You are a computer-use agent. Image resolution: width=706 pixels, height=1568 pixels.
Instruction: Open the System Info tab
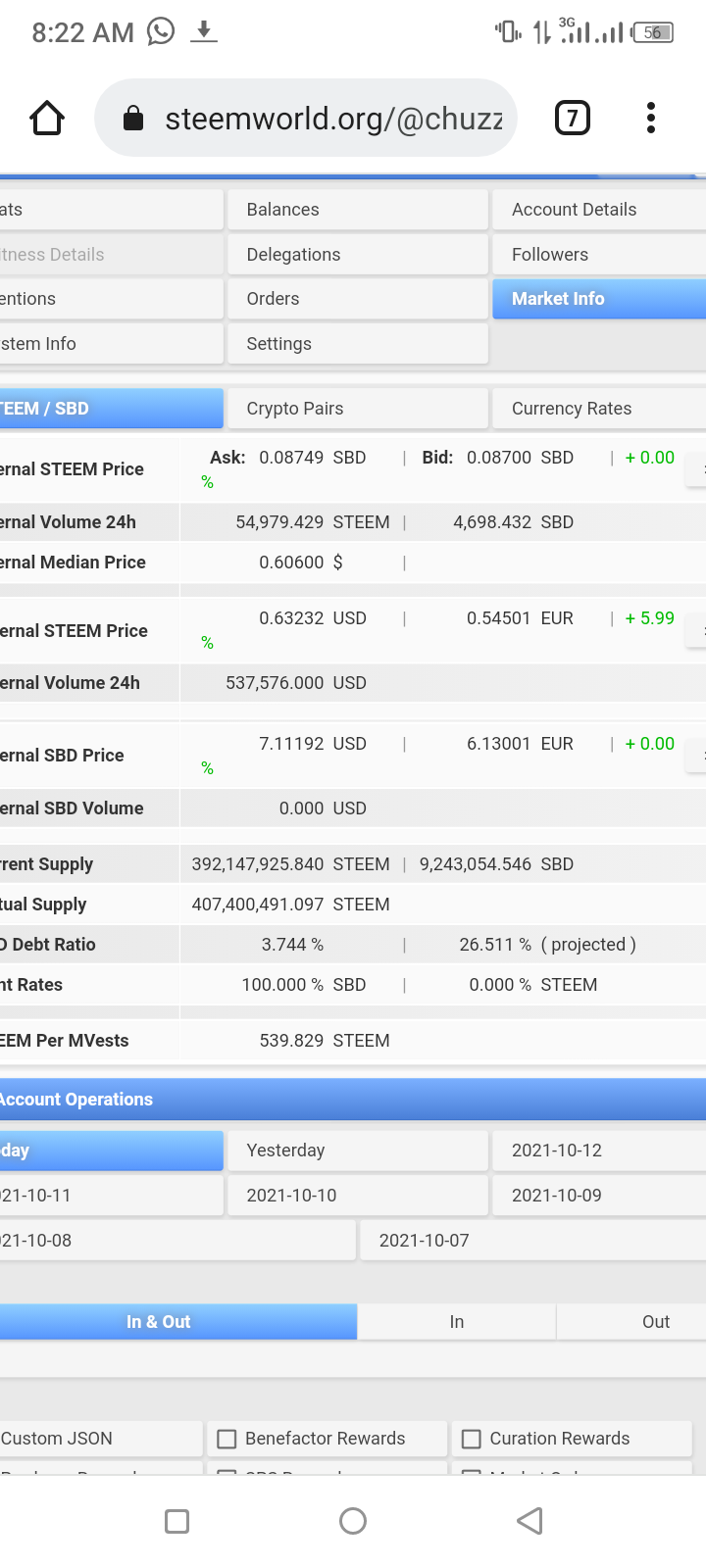click(x=111, y=344)
